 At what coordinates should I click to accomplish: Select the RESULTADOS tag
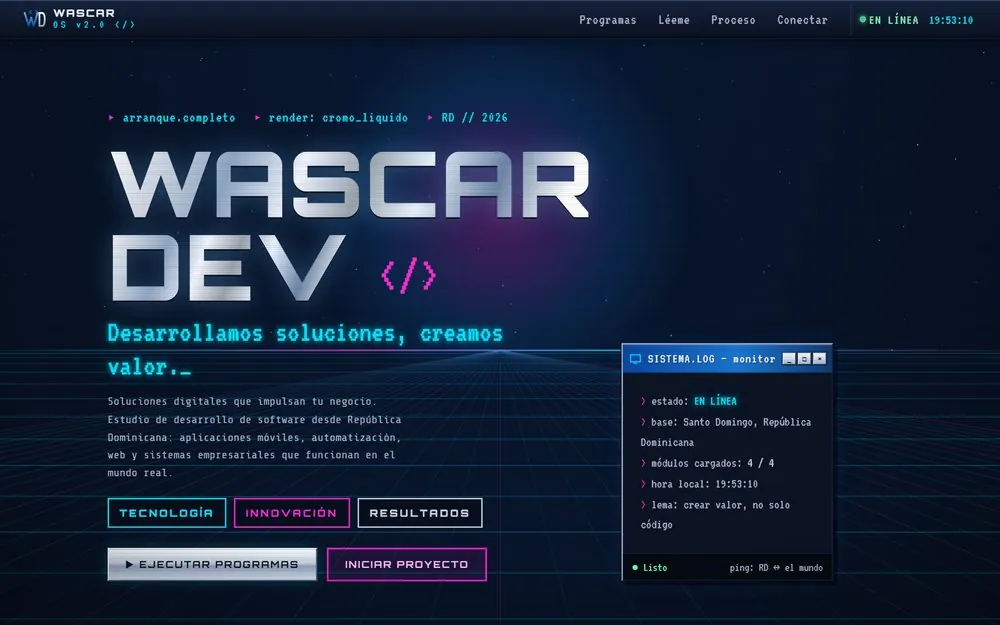pos(420,513)
